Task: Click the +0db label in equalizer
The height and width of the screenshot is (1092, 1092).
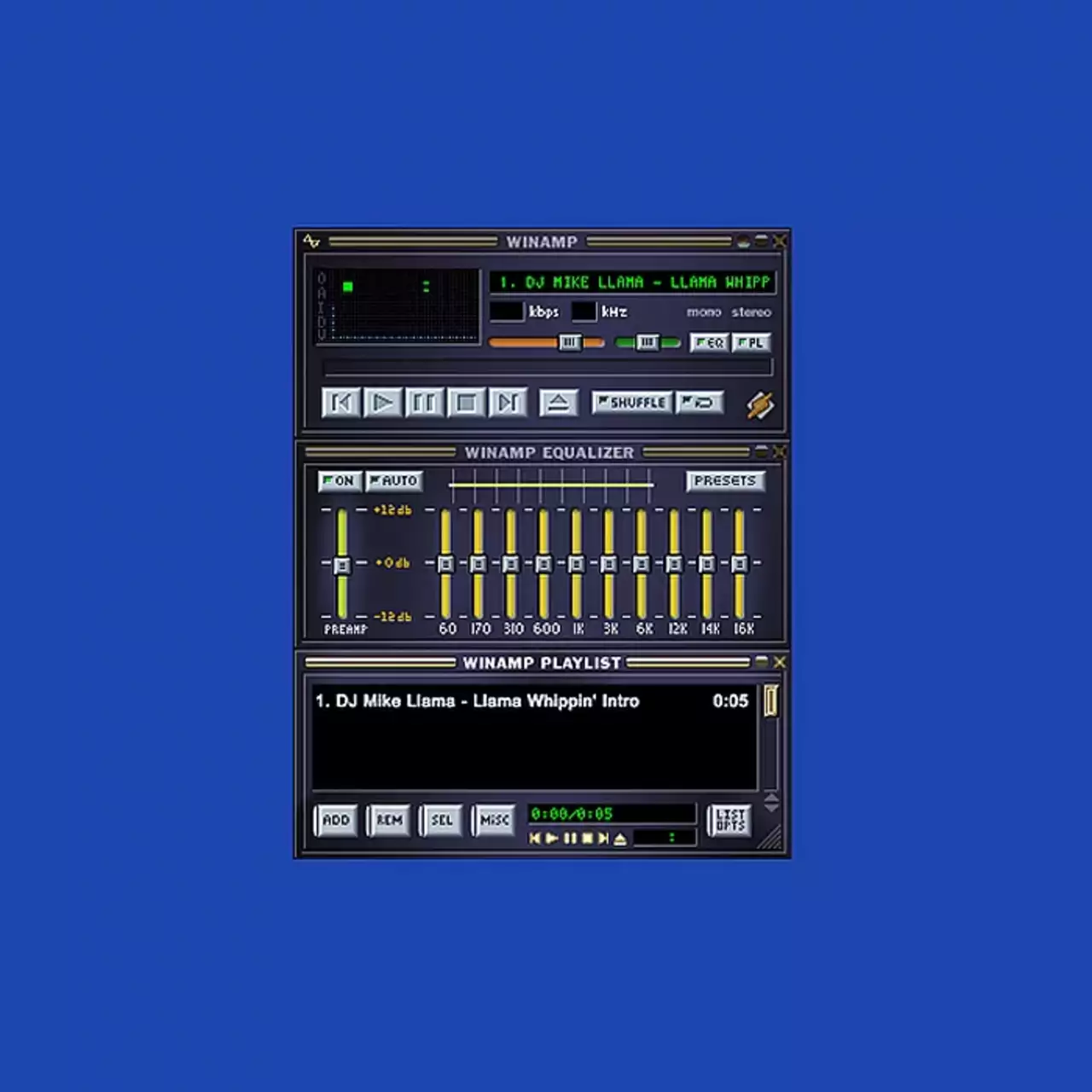Action: pos(392,563)
